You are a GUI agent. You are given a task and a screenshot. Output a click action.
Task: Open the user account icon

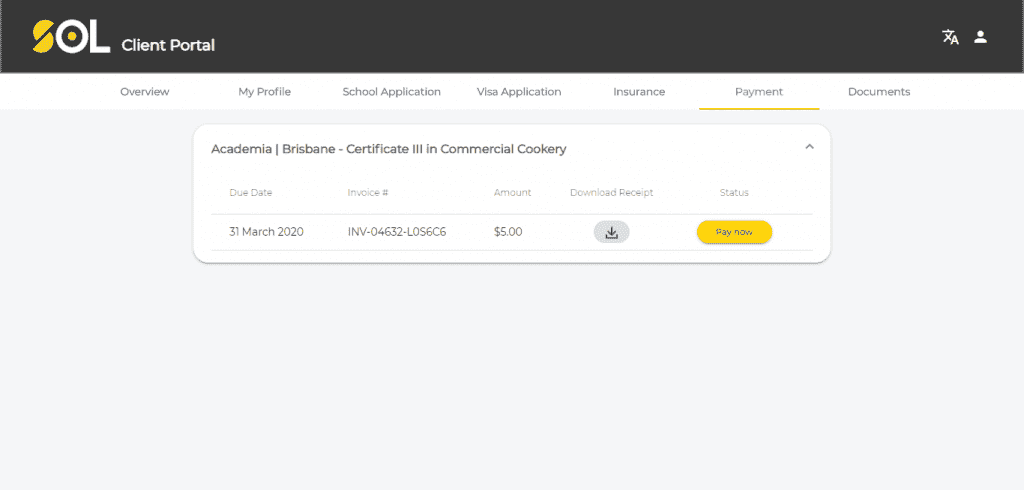[x=980, y=37]
